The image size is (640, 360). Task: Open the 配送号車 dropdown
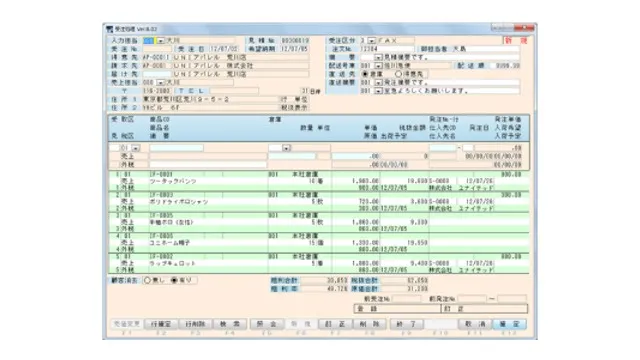tap(378, 66)
